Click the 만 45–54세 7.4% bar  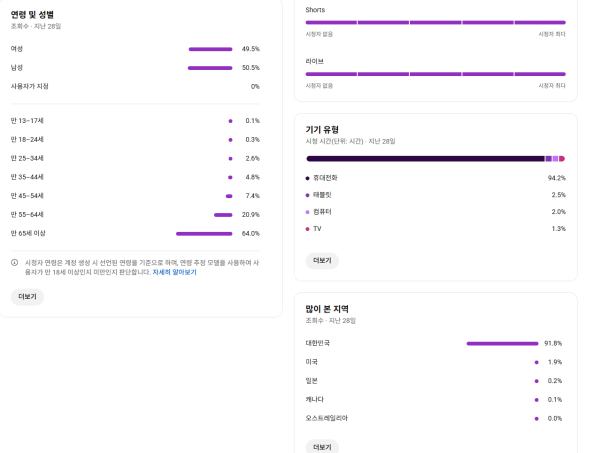click(229, 196)
